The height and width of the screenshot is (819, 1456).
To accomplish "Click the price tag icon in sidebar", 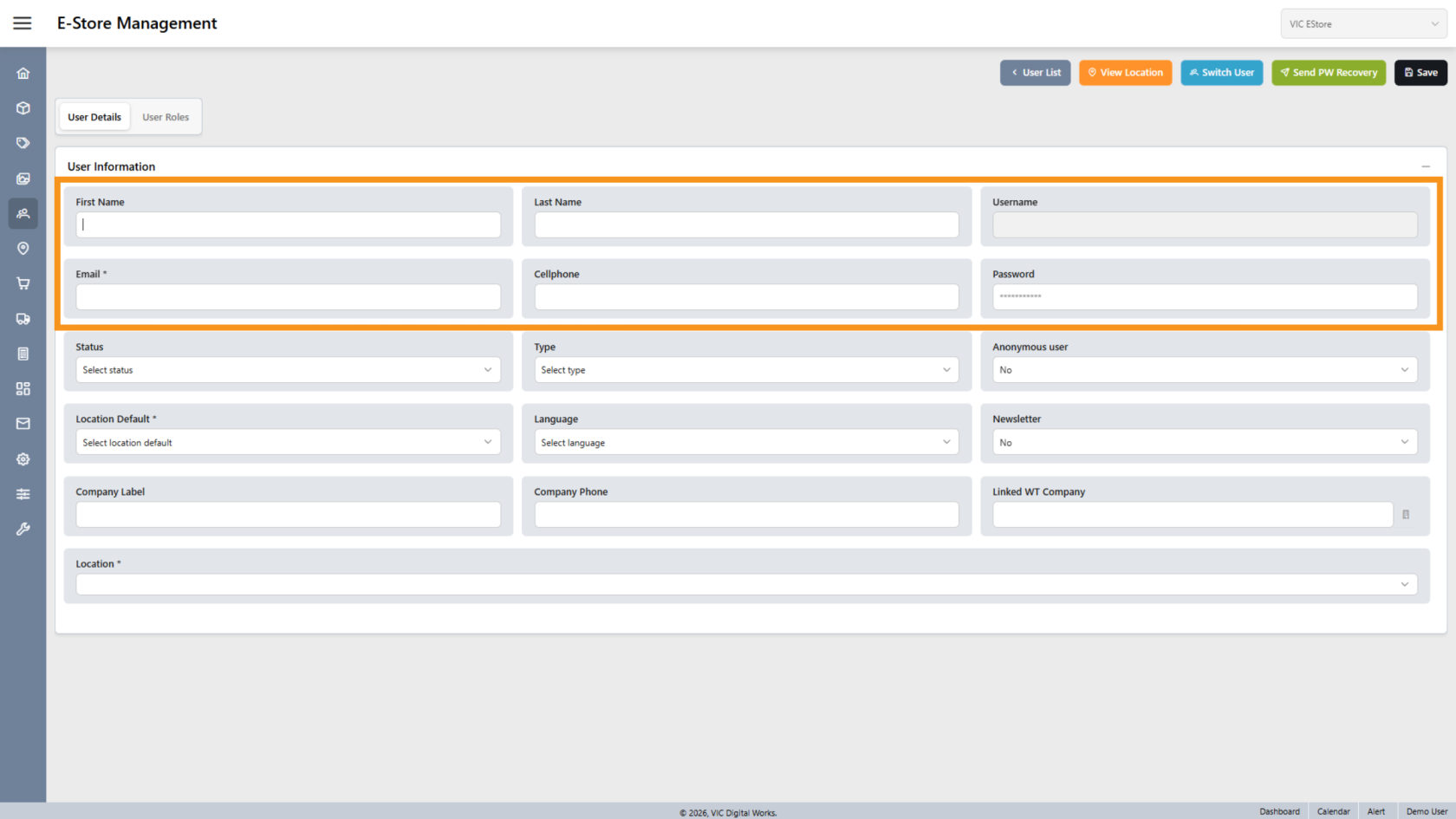I will tap(23, 143).
